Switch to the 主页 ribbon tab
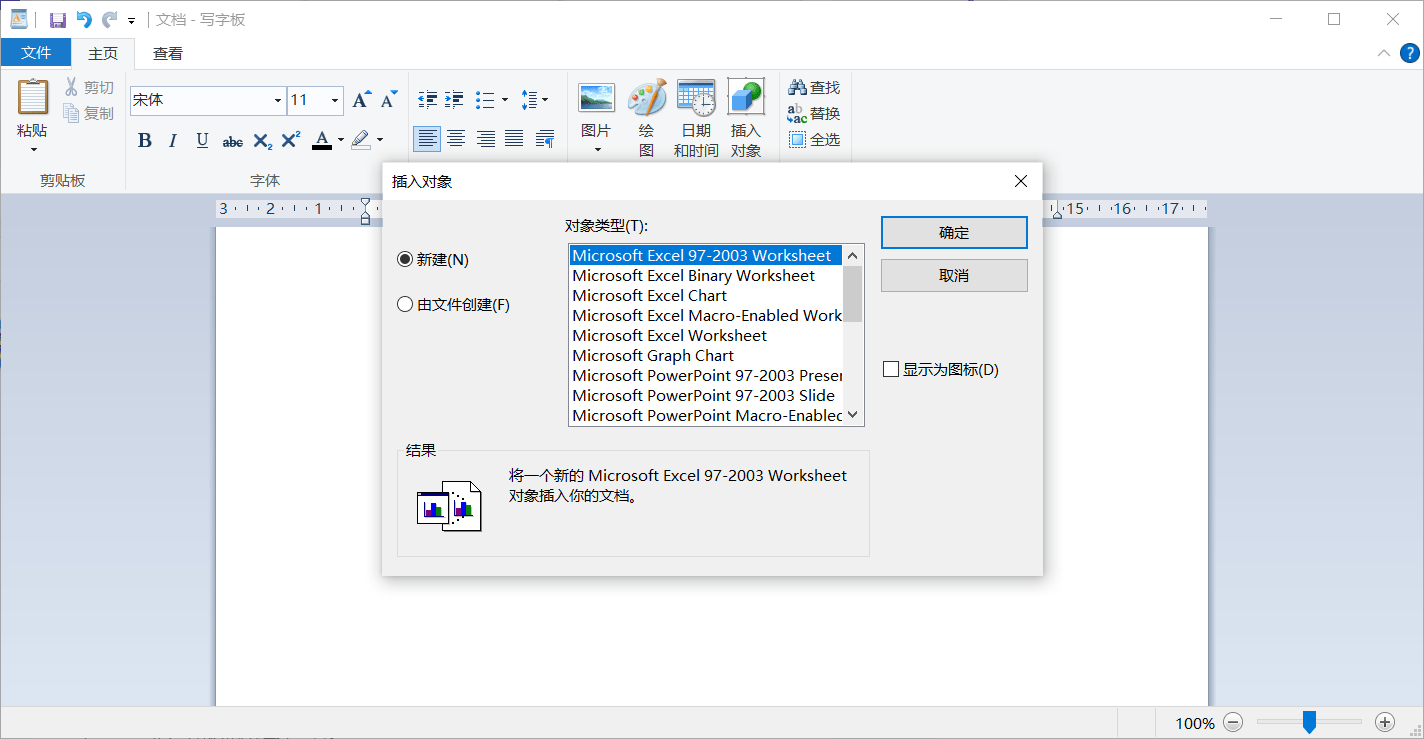This screenshot has height=739, width=1424. pos(103,53)
